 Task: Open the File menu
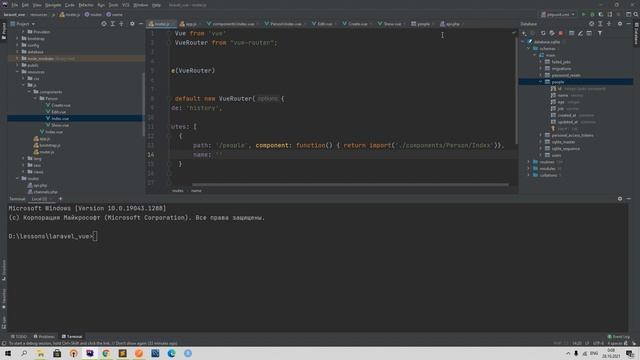click(15, 5)
